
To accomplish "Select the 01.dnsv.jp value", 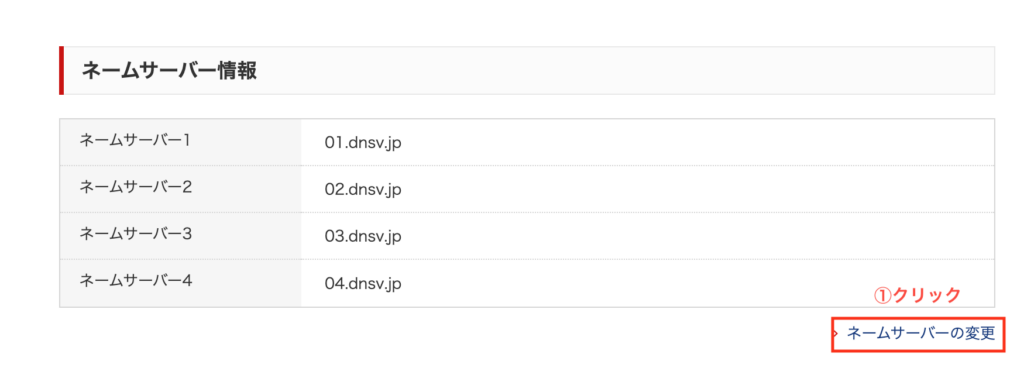I will [362, 142].
